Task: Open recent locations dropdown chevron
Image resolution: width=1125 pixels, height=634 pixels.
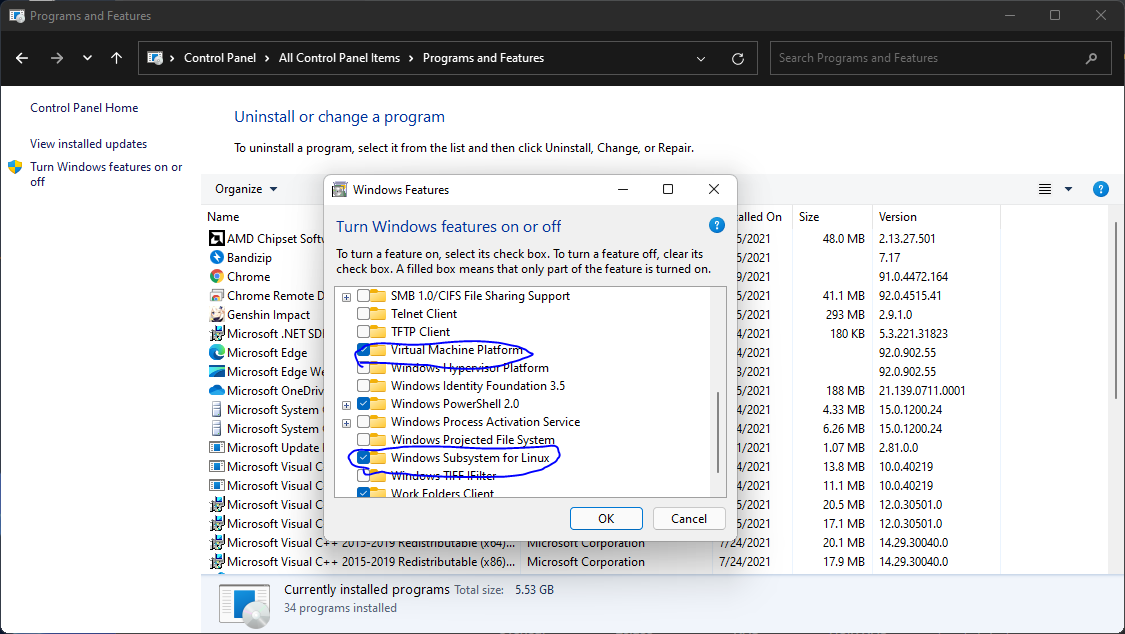Action: pyautogui.click(x=87, y=58)
